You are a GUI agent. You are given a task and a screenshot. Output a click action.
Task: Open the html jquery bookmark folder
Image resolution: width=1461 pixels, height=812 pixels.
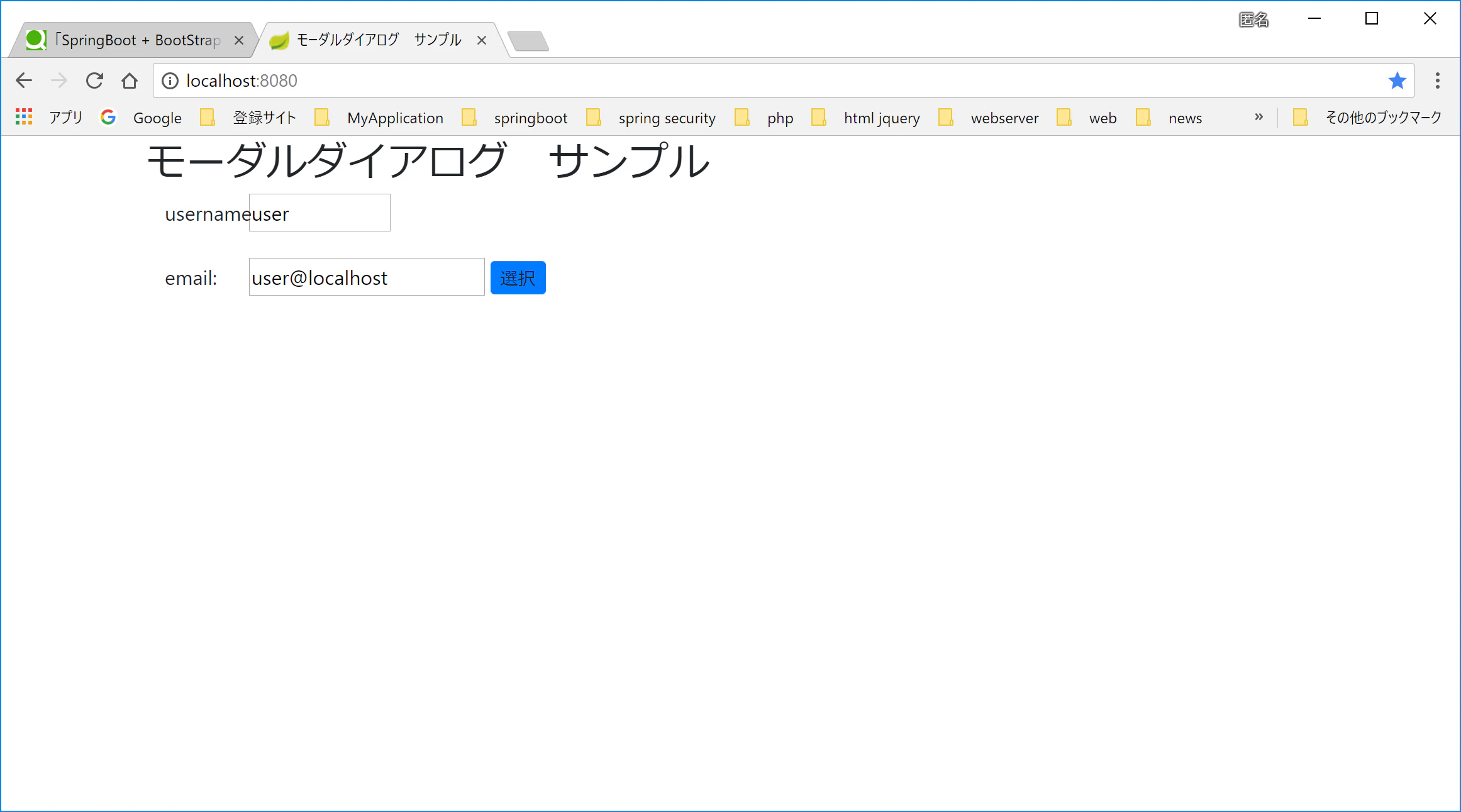click(865, 118)
